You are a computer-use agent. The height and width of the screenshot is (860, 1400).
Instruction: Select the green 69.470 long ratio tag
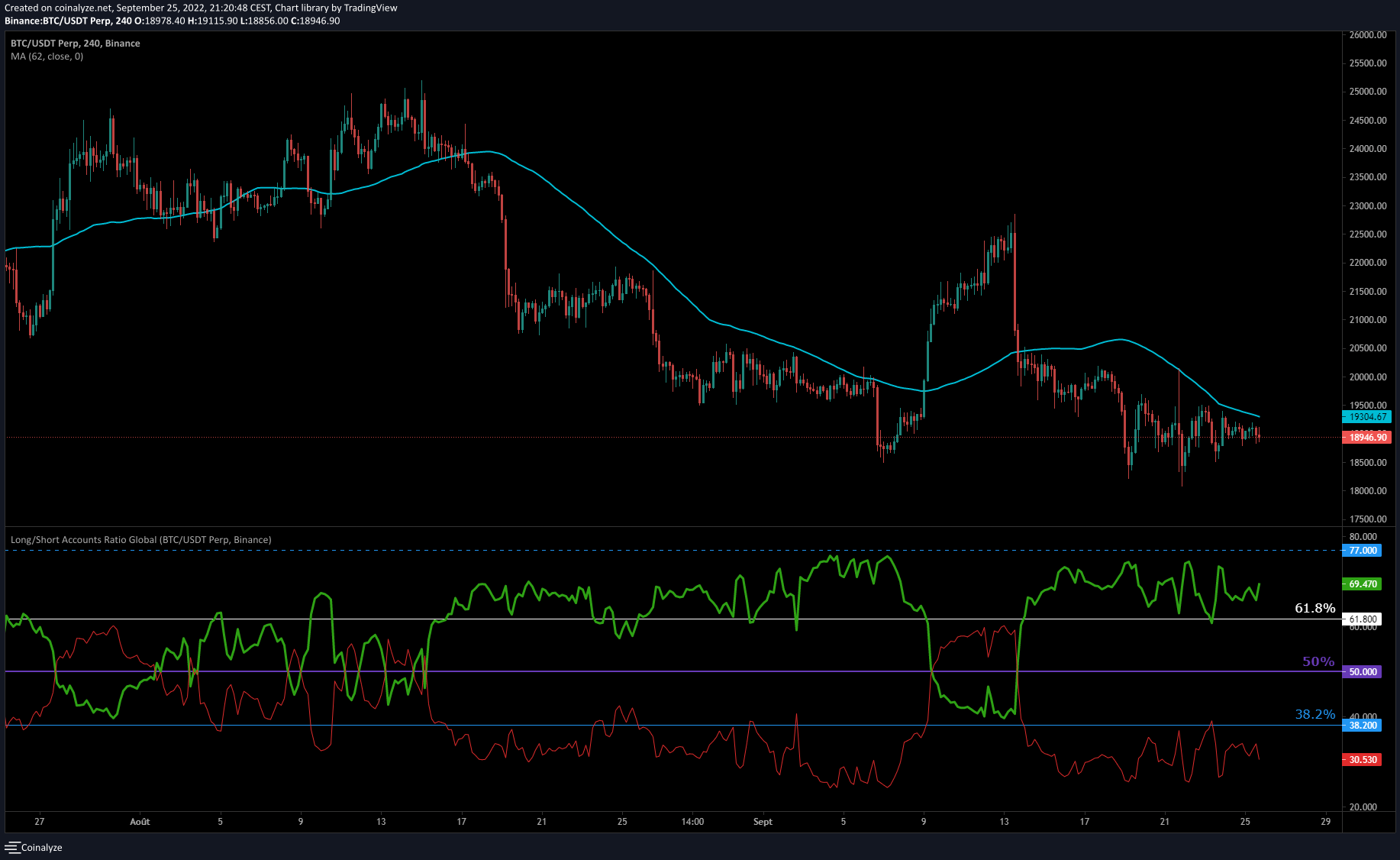[1363, 584]
